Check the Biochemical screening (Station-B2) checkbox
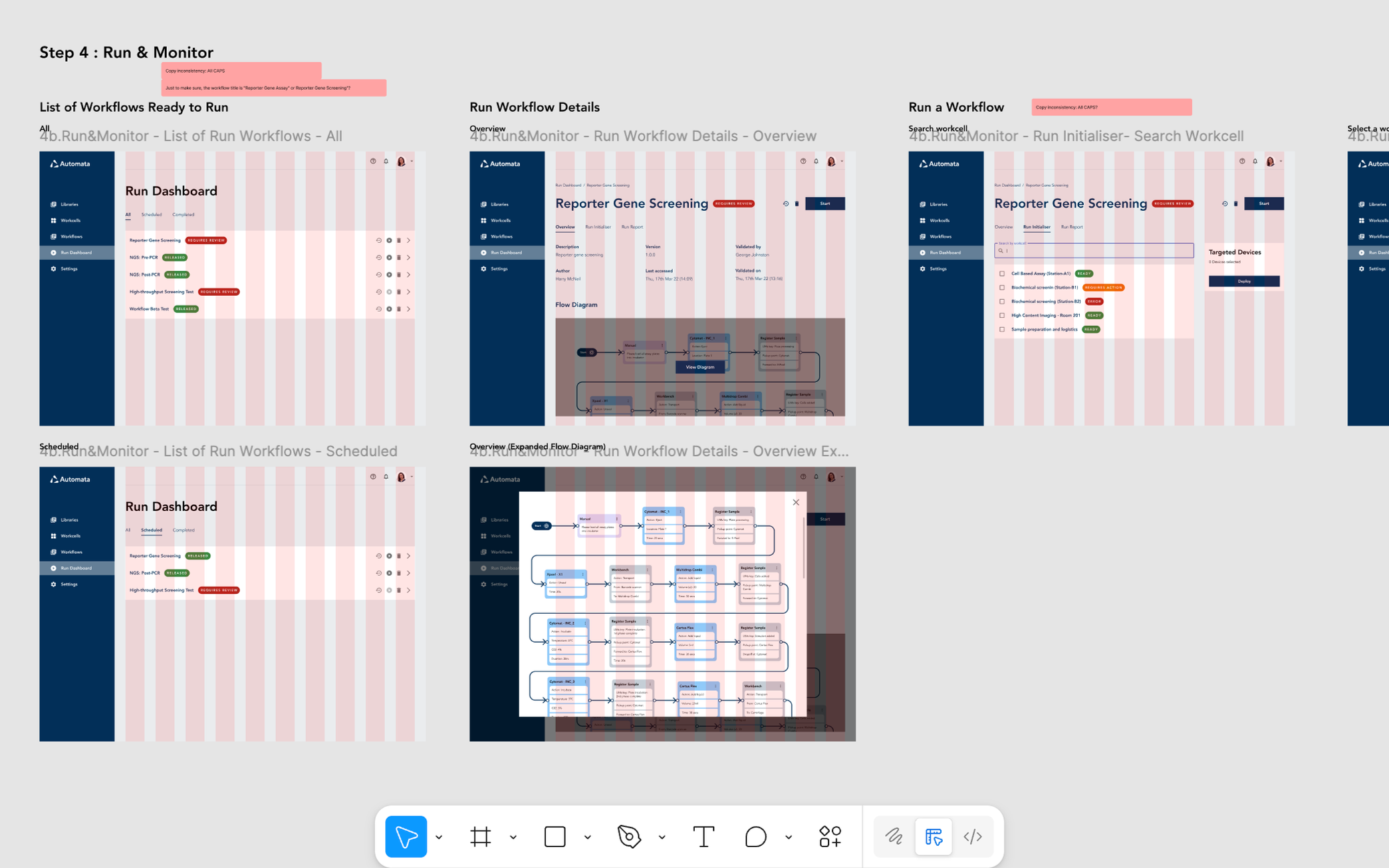Viewport: 1389px width, 868px height. point(1001,301)
